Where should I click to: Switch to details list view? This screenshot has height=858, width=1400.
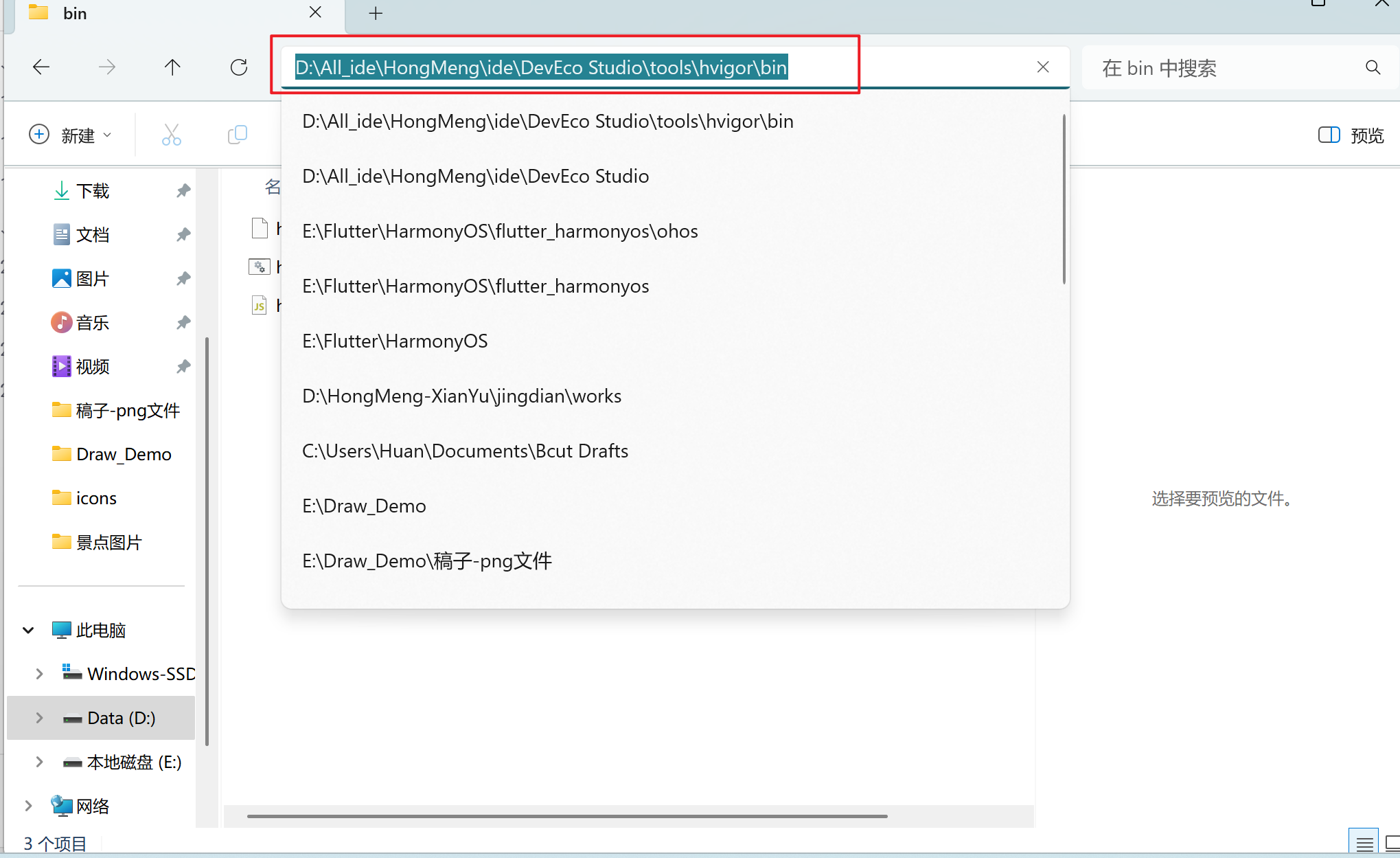[1364, 843]
